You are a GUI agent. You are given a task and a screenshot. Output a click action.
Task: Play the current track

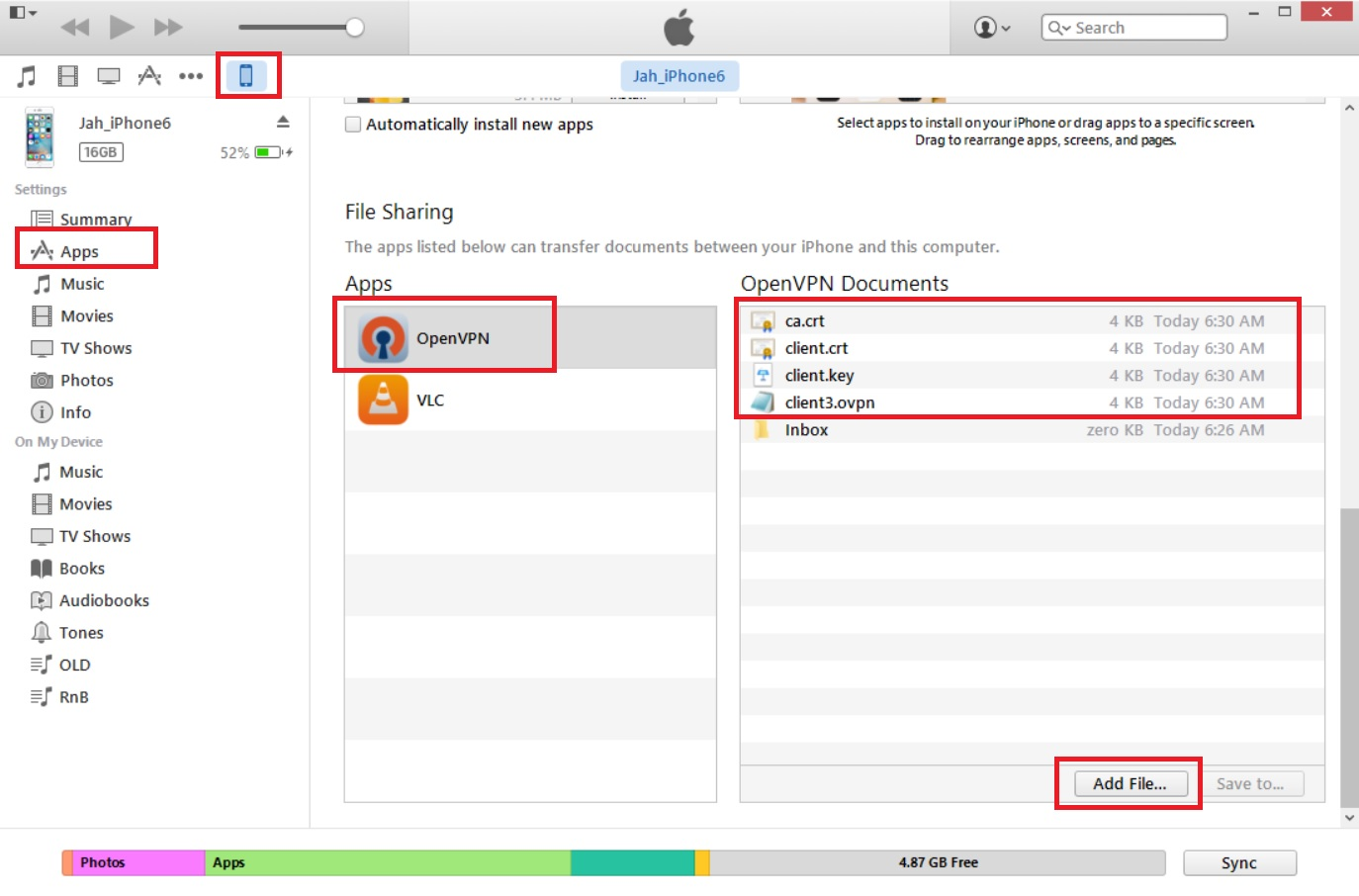point(122,27)
